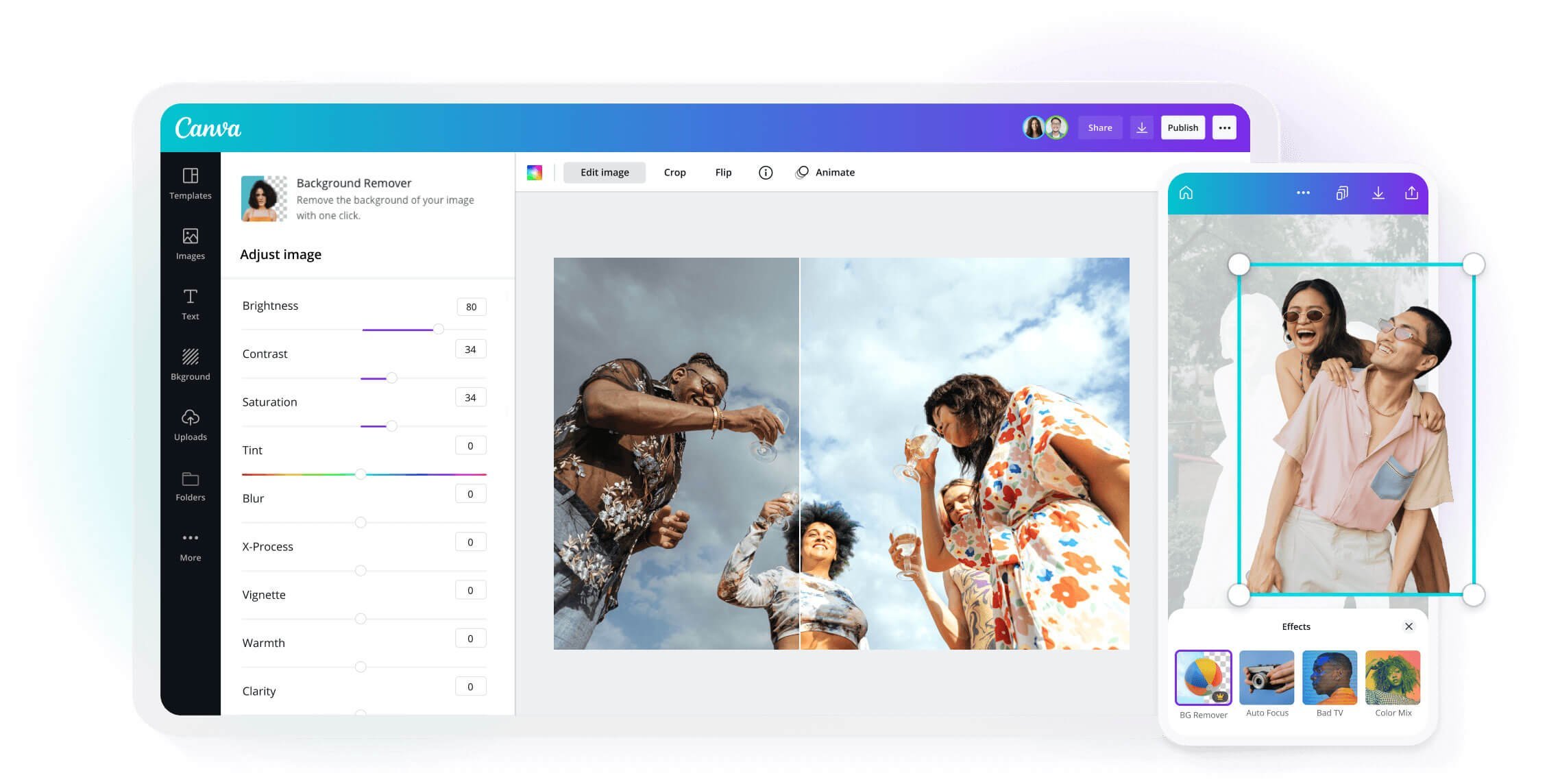
Task: Click the Animate button in toolbar
Action: pyautogui.click(x=825, y=172)
